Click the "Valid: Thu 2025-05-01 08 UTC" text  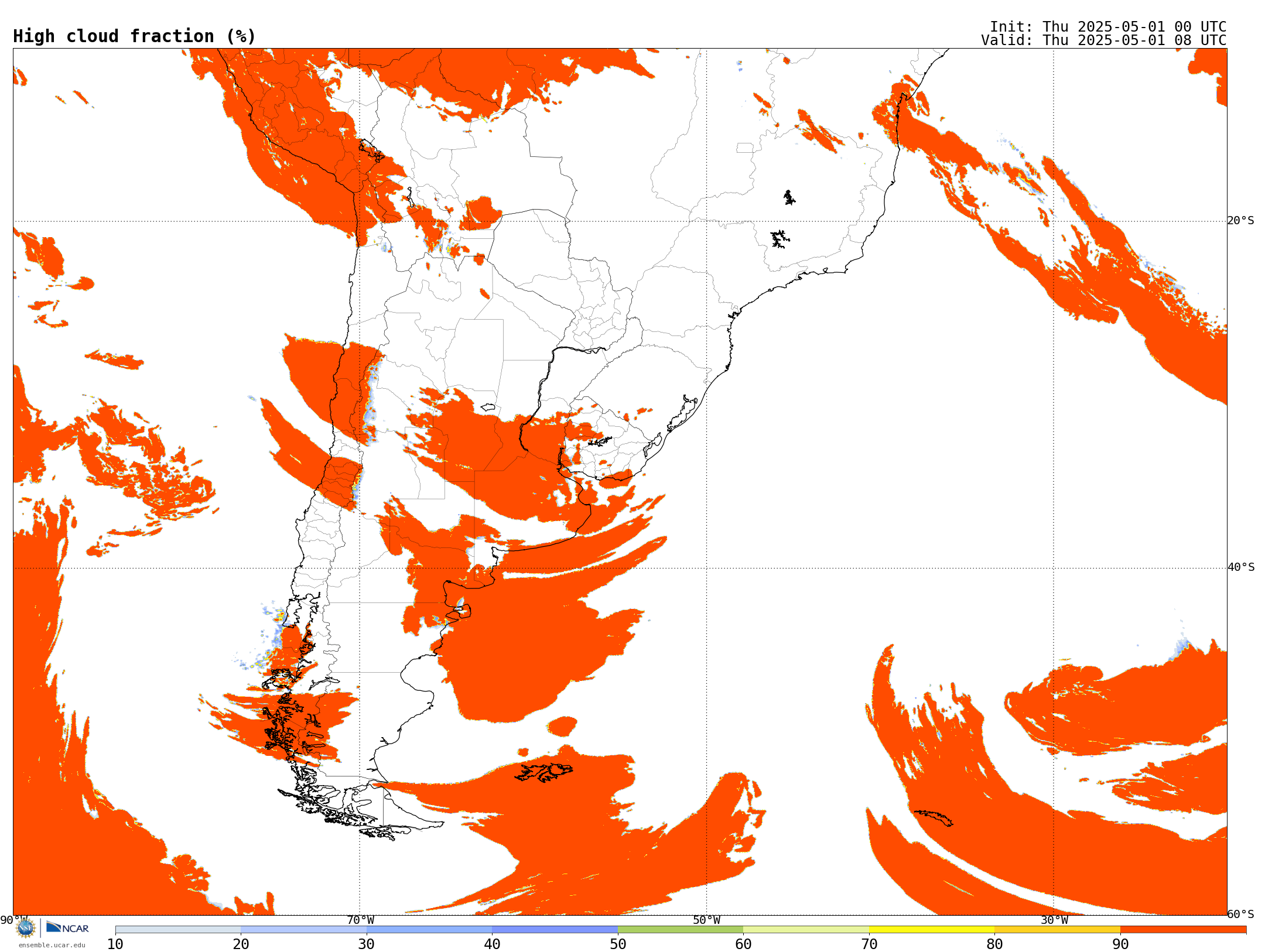(1104, 40)
